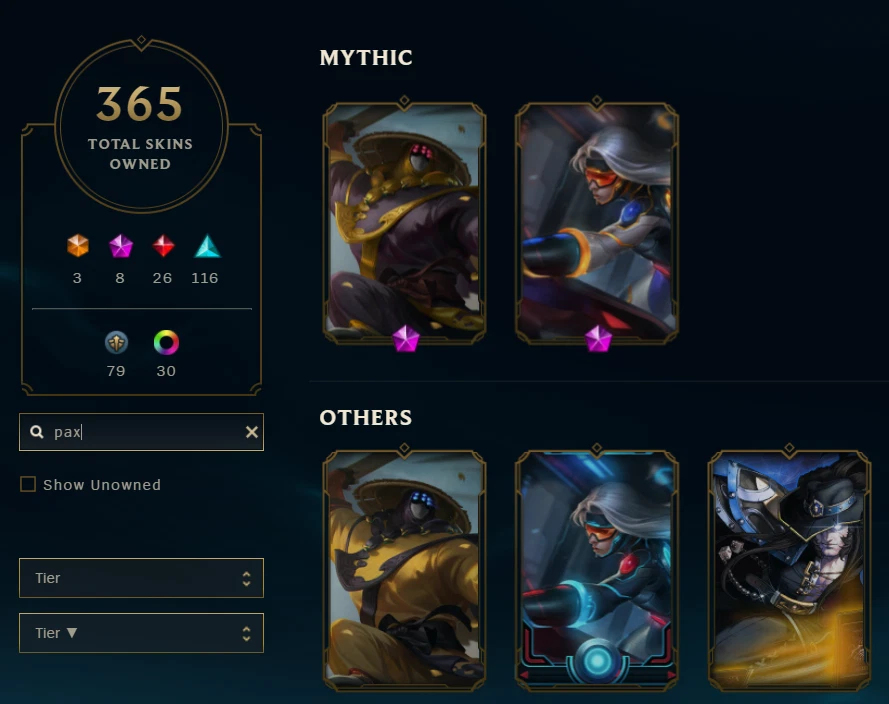Click the magnifier icon in search box

click(x=37, y=432)
